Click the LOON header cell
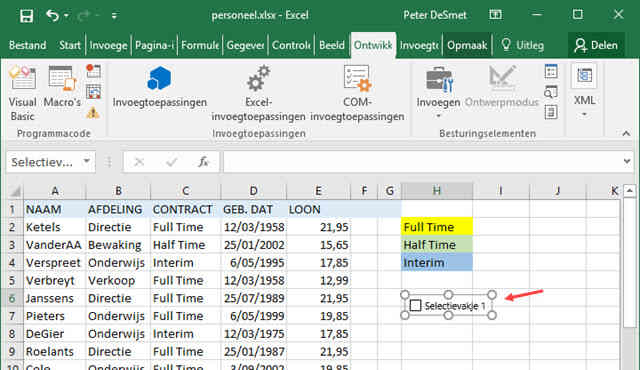The width and height of the screenshot is (640, 370). pos(318,209)
